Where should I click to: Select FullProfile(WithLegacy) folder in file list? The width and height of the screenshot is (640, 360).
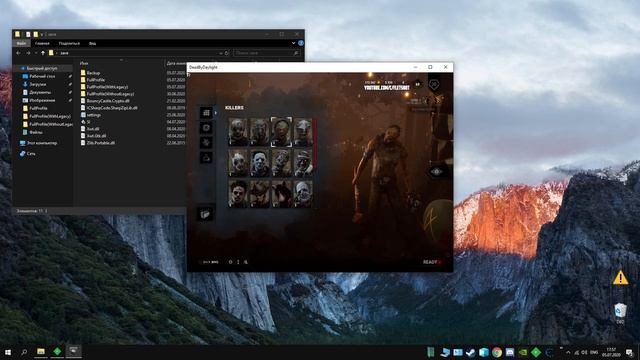[x=104, y=87]
